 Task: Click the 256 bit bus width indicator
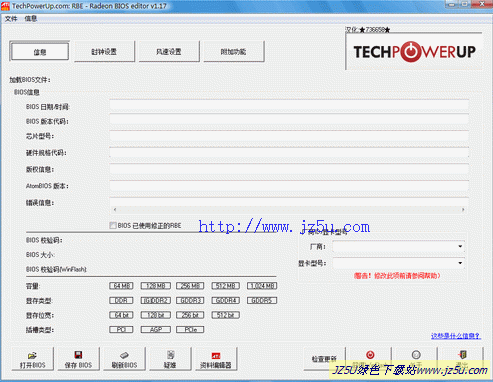coord(190,315)
